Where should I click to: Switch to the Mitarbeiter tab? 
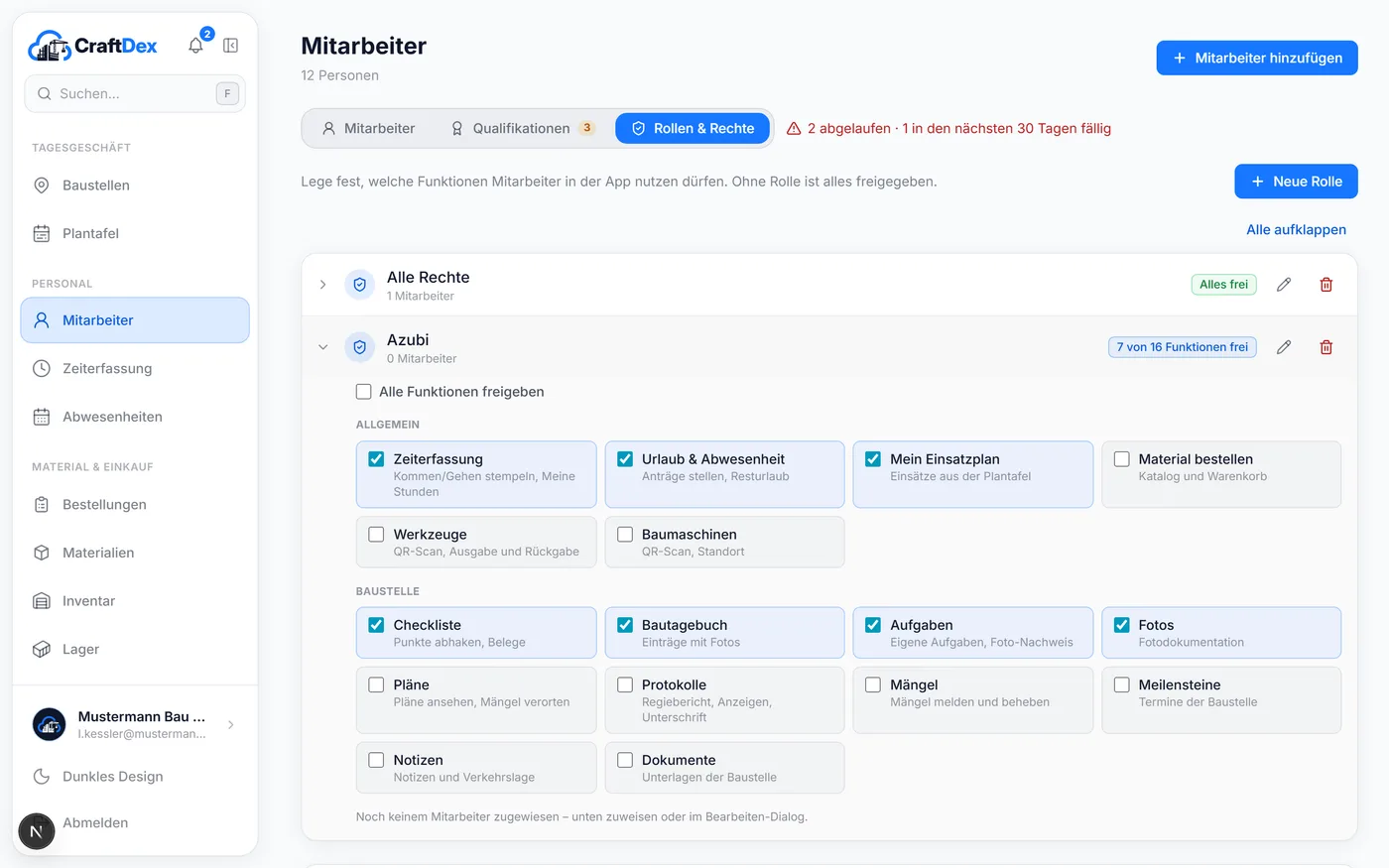click(368, 129)
